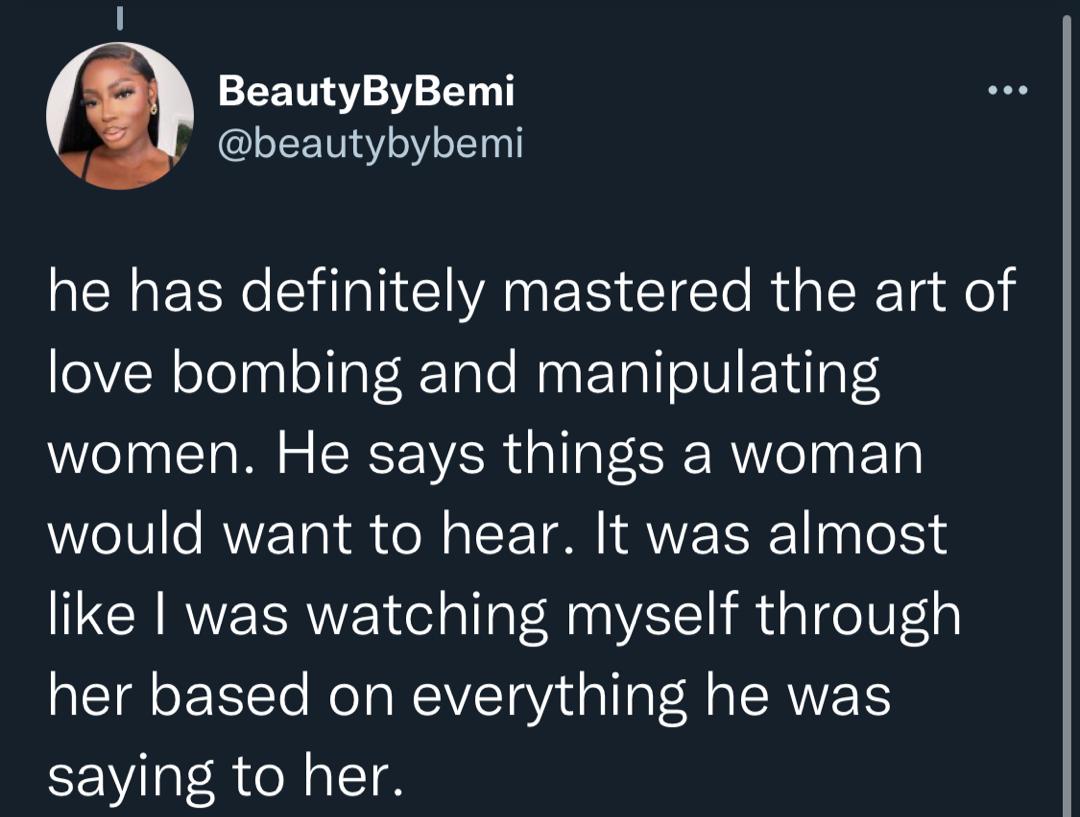The height and width of the screenshot is (817, 1080).
Task: Open the BeautyByBemi display name link
Action: pyautogui.click(x=365, y=92)
